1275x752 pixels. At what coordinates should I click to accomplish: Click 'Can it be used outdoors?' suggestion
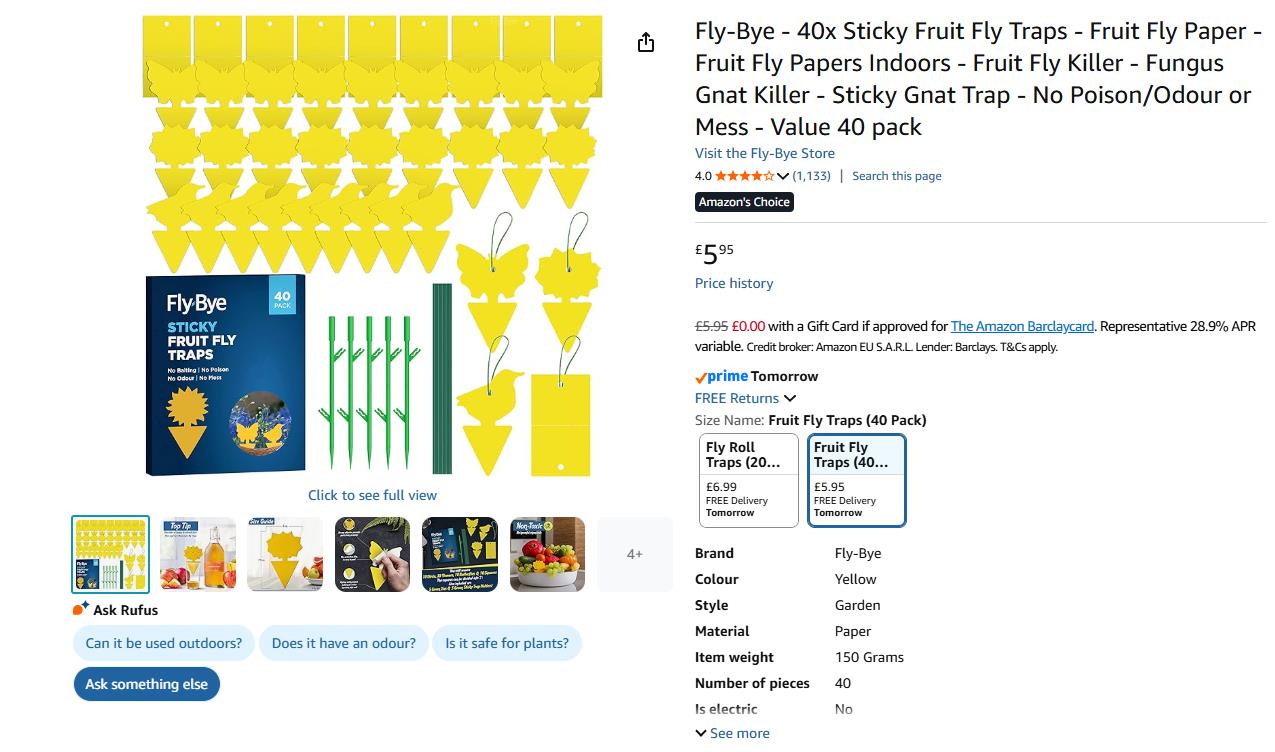(x=164, y=643)
